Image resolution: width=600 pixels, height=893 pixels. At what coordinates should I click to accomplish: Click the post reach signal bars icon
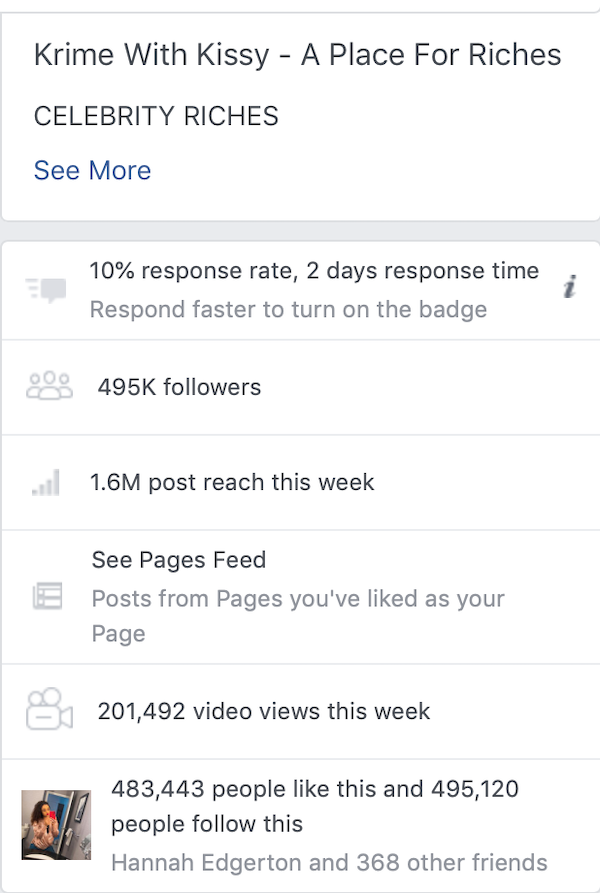point(46,484)
